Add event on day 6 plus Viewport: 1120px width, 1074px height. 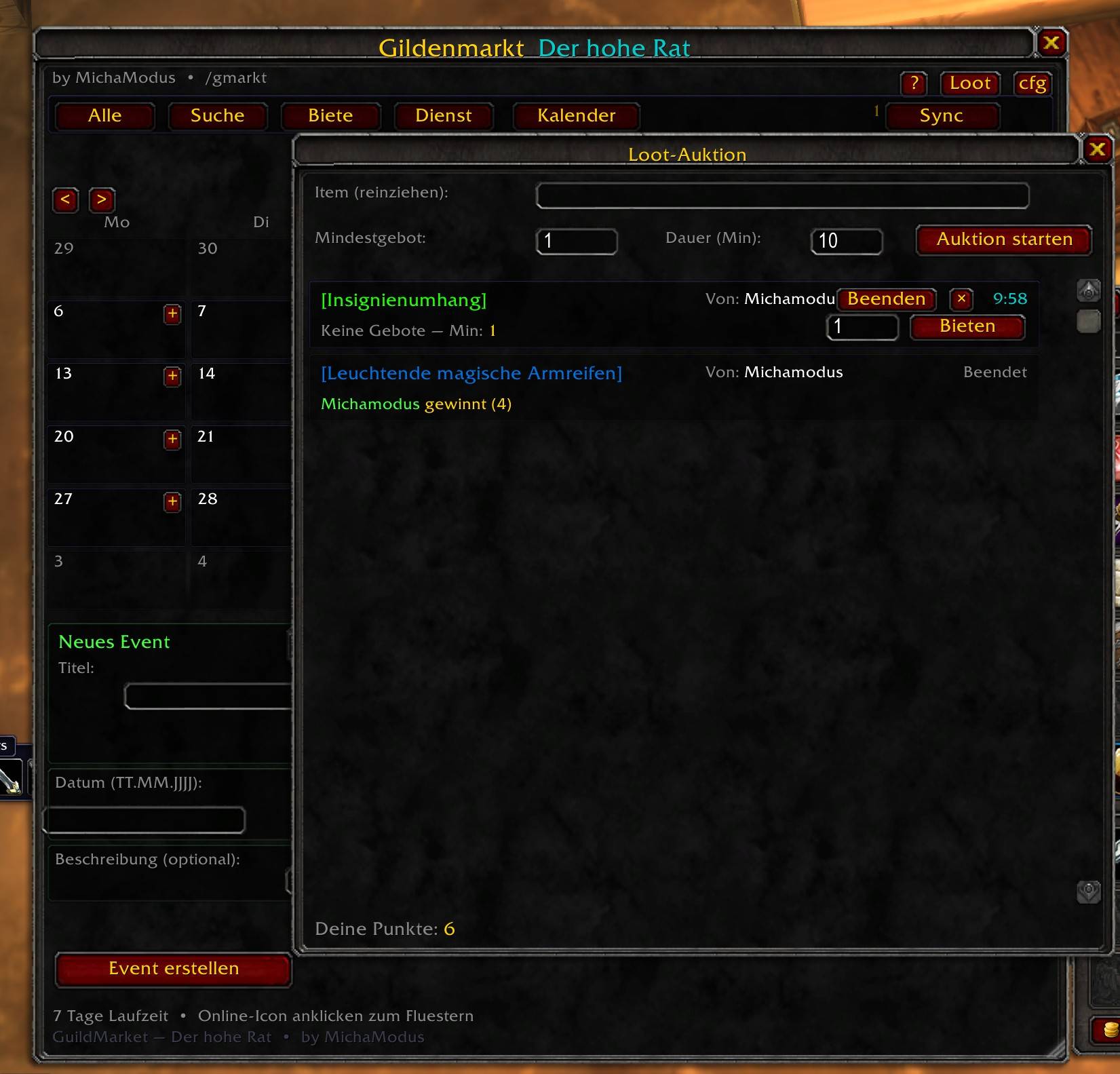[x=172, y=313]
